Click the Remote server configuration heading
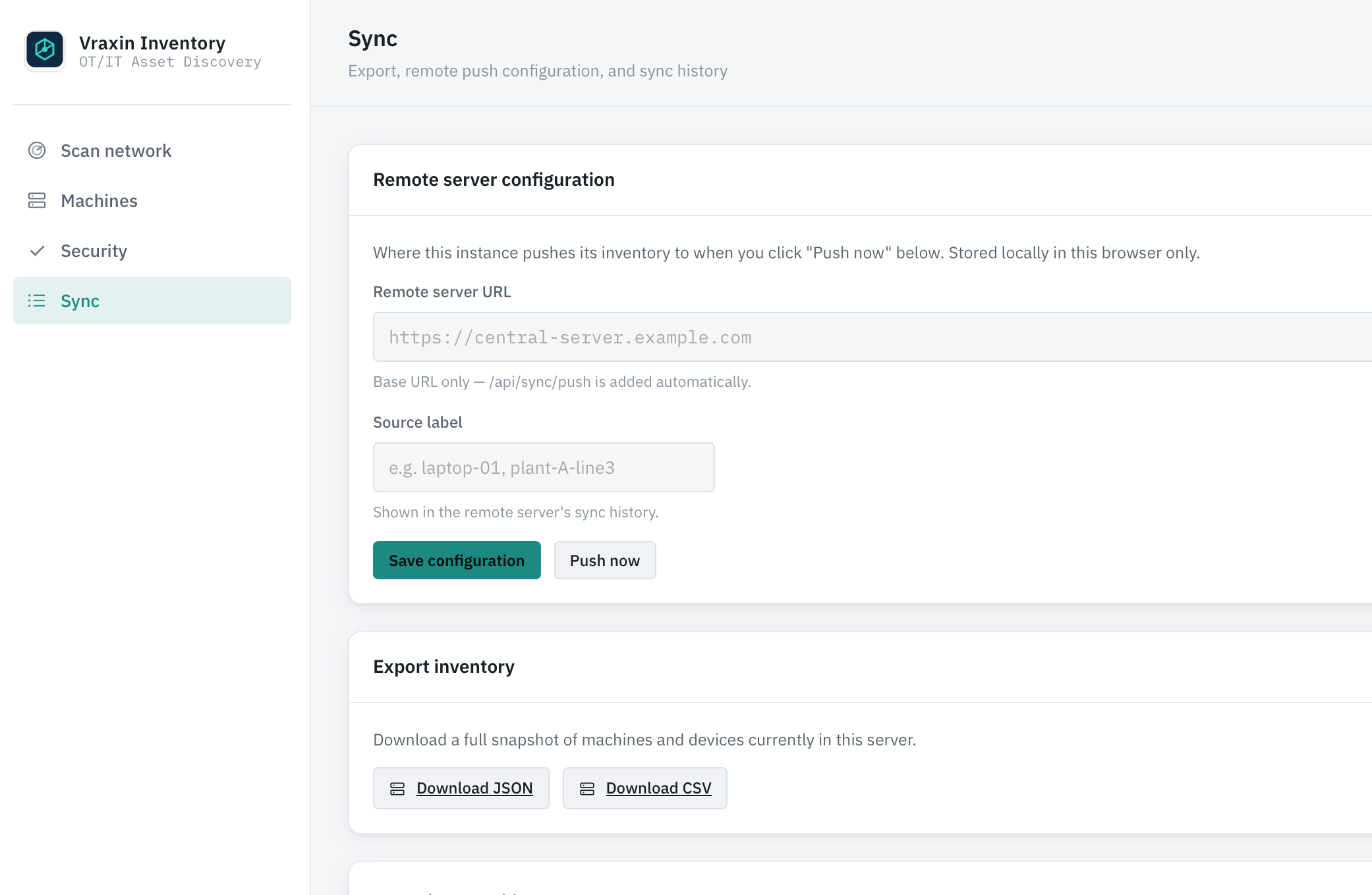1372x895 pixels. click(x=494, y=180)
